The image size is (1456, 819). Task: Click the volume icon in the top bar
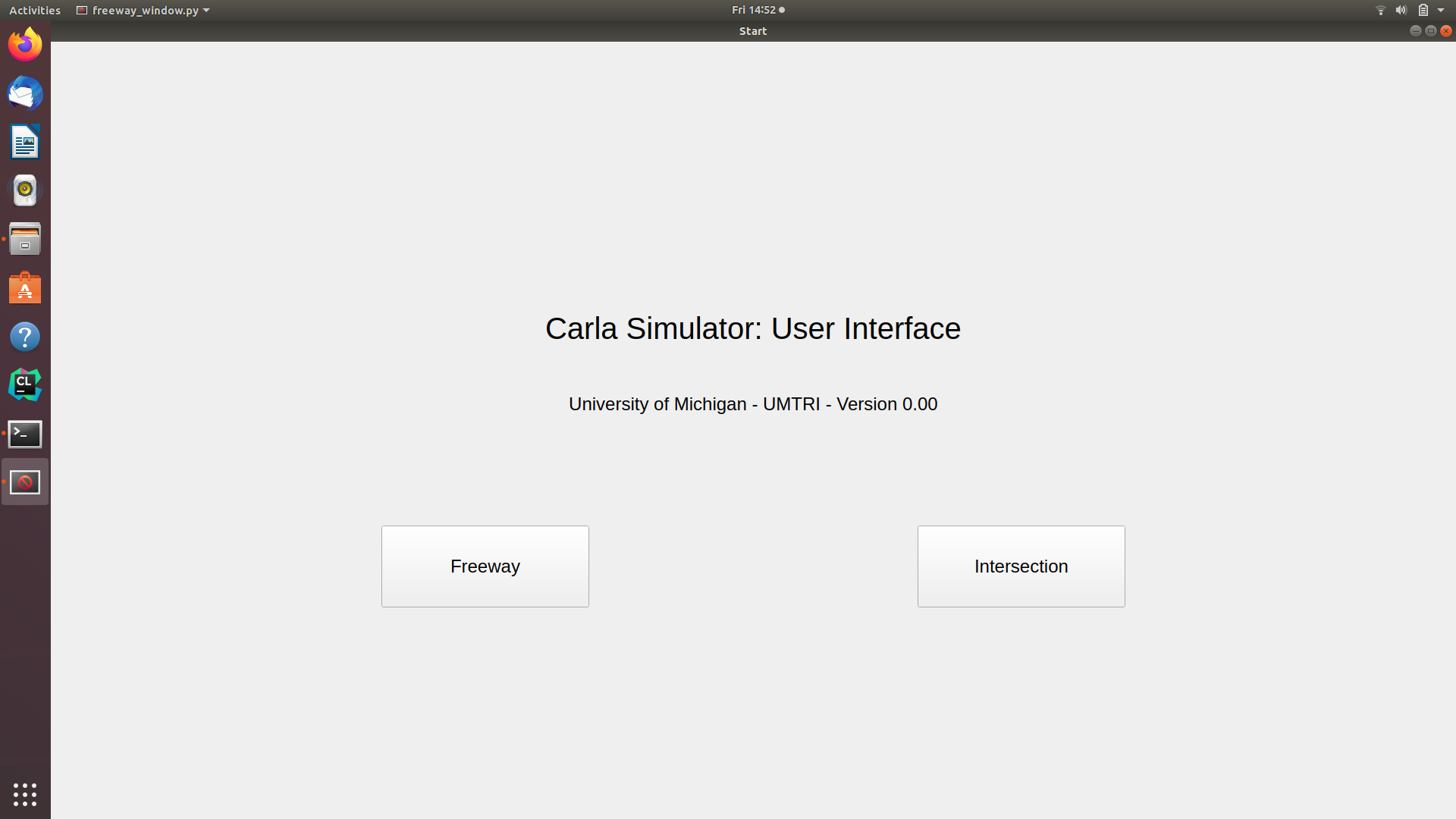point(1401,10)
